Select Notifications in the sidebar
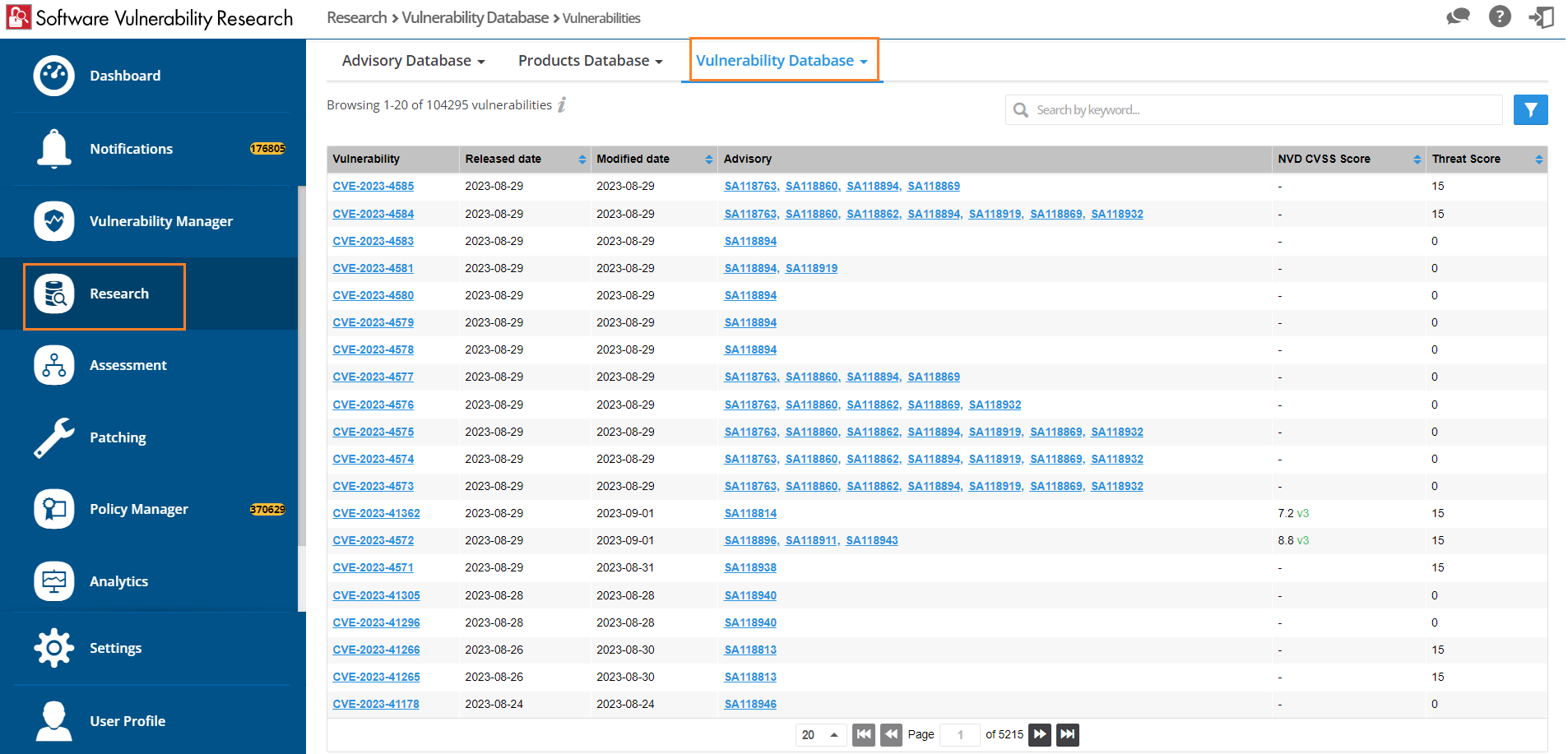The width and height of the screenshot is (1568, 754). pyautogui.click(x=131, y=149)
